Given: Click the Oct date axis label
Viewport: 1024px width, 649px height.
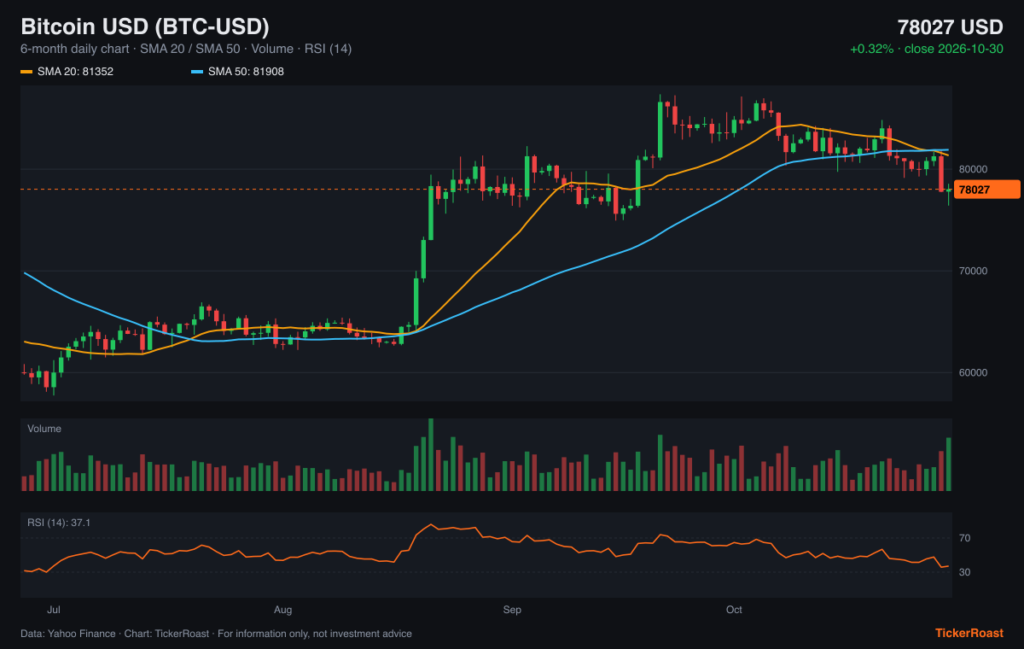Looking at the screenshot, I should tap(734, 610).
